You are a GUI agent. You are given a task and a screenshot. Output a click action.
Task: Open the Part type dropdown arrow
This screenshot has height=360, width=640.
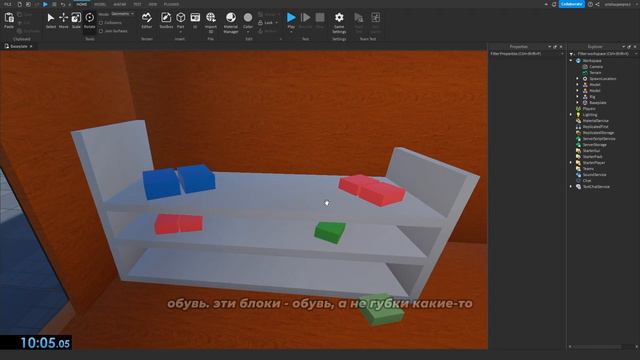pos(180,31)
